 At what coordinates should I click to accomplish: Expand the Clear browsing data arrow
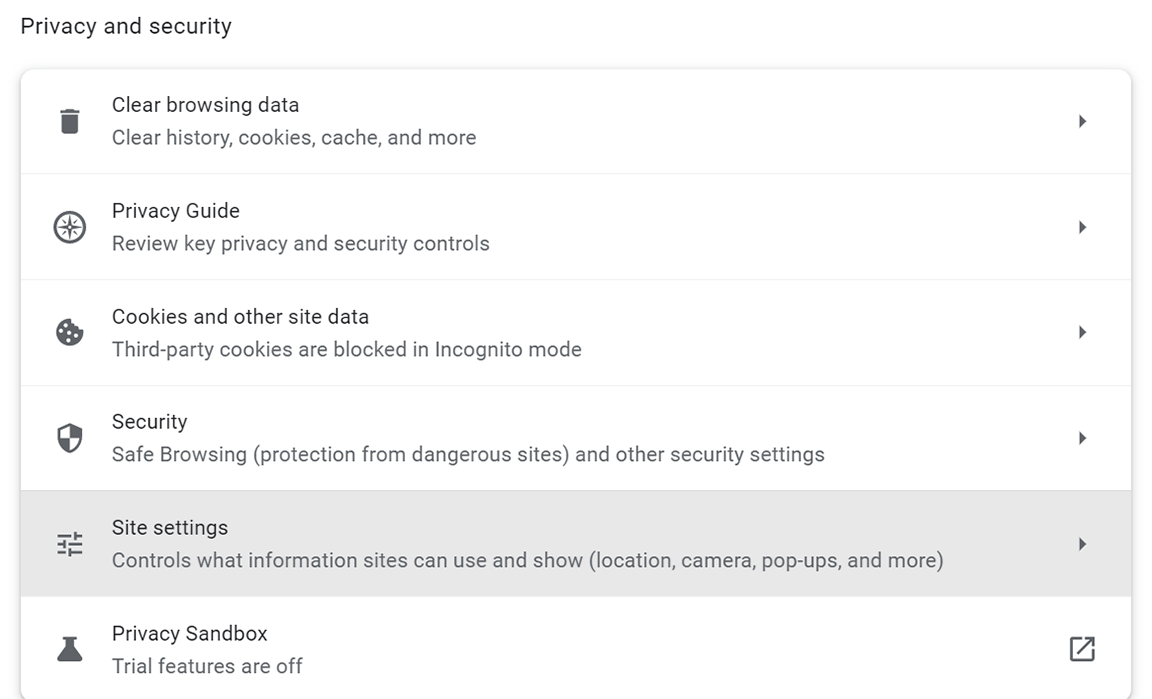1082,121
